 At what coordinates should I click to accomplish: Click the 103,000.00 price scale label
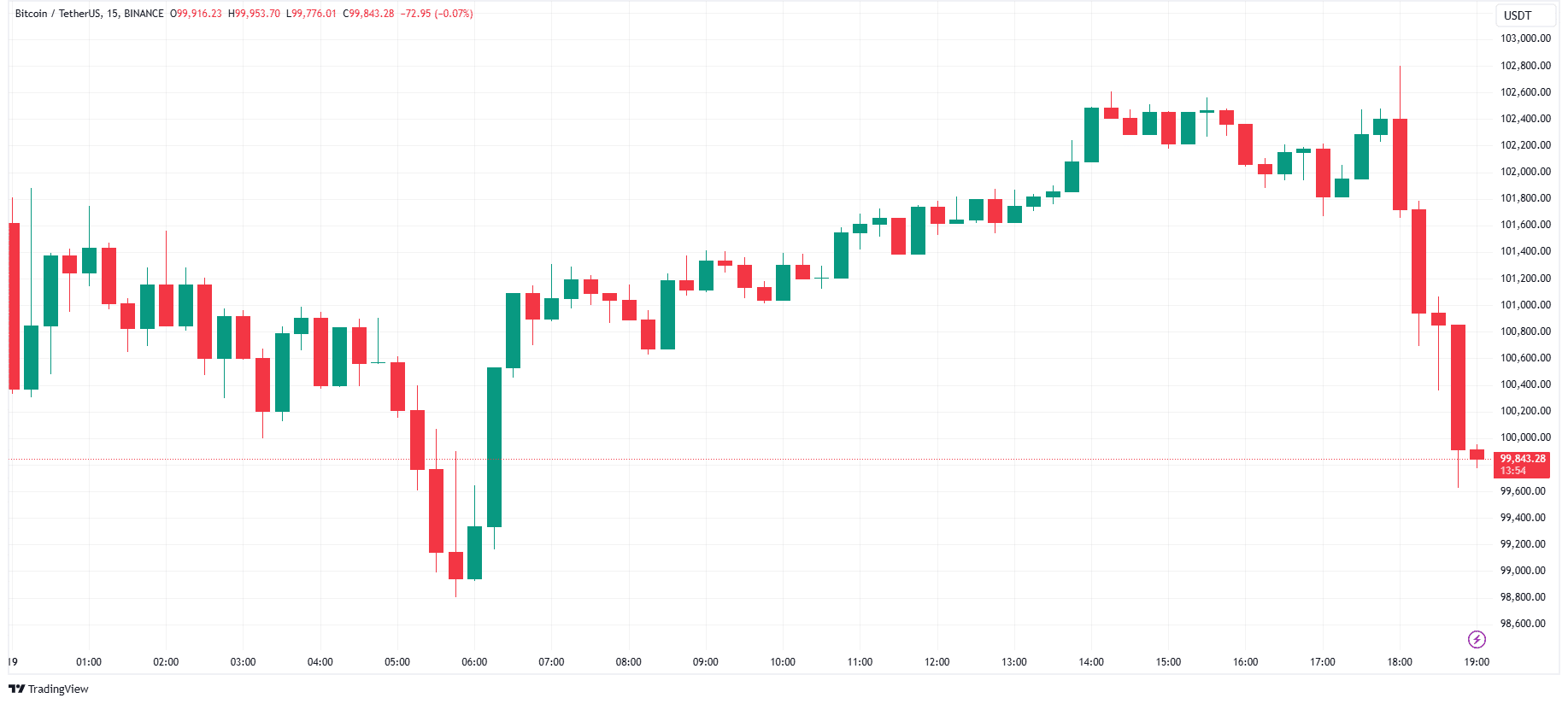[x=1525, y=38]
